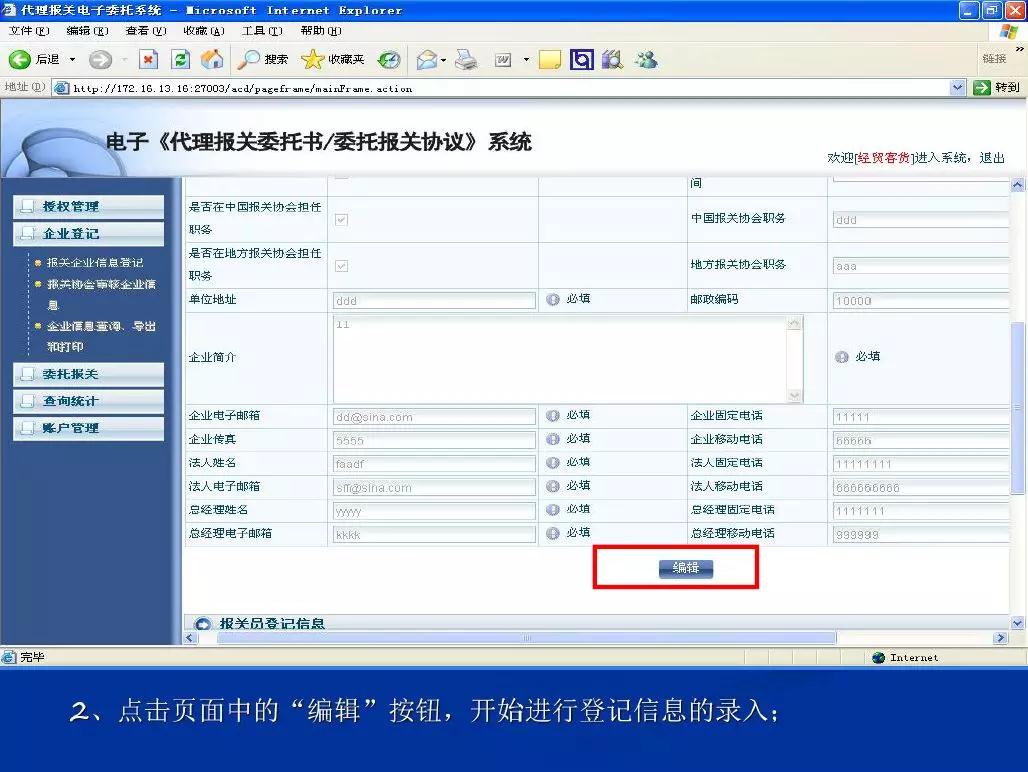Viewport: 1028px width, 772px height.
Task: Click the horizontal scrollbar right arrow
Action: 1000,638
